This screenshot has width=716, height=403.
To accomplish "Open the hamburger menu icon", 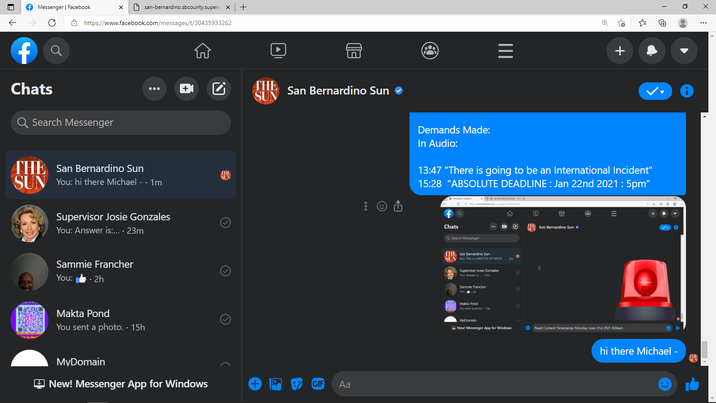I will (505, 51).
